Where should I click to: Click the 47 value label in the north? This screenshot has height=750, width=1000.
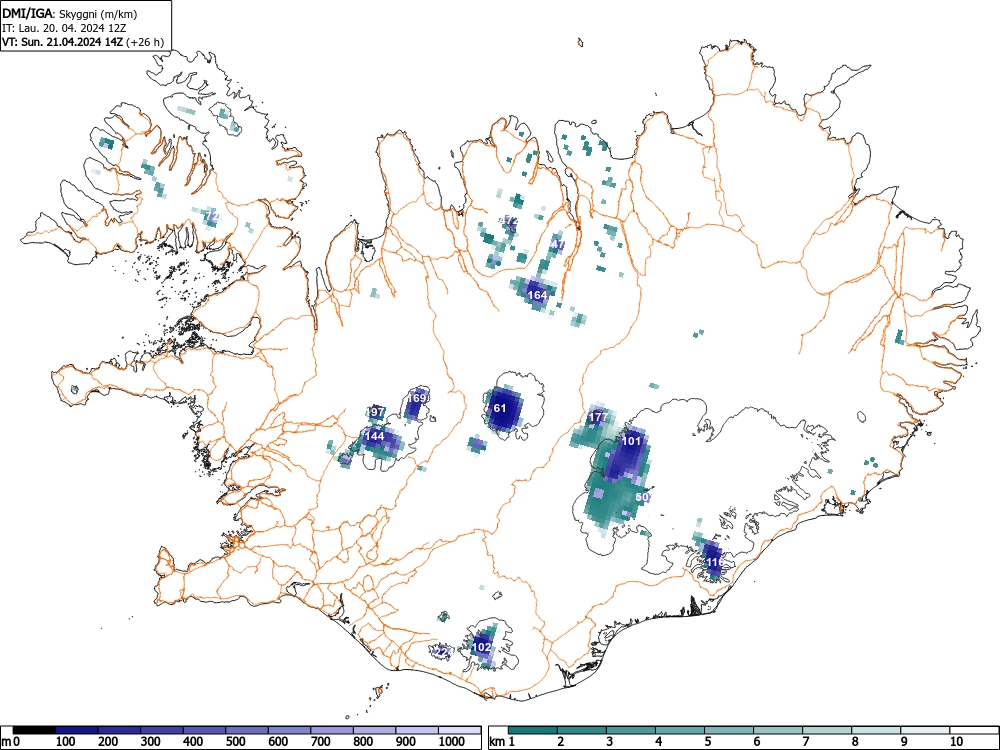[557, 244]
